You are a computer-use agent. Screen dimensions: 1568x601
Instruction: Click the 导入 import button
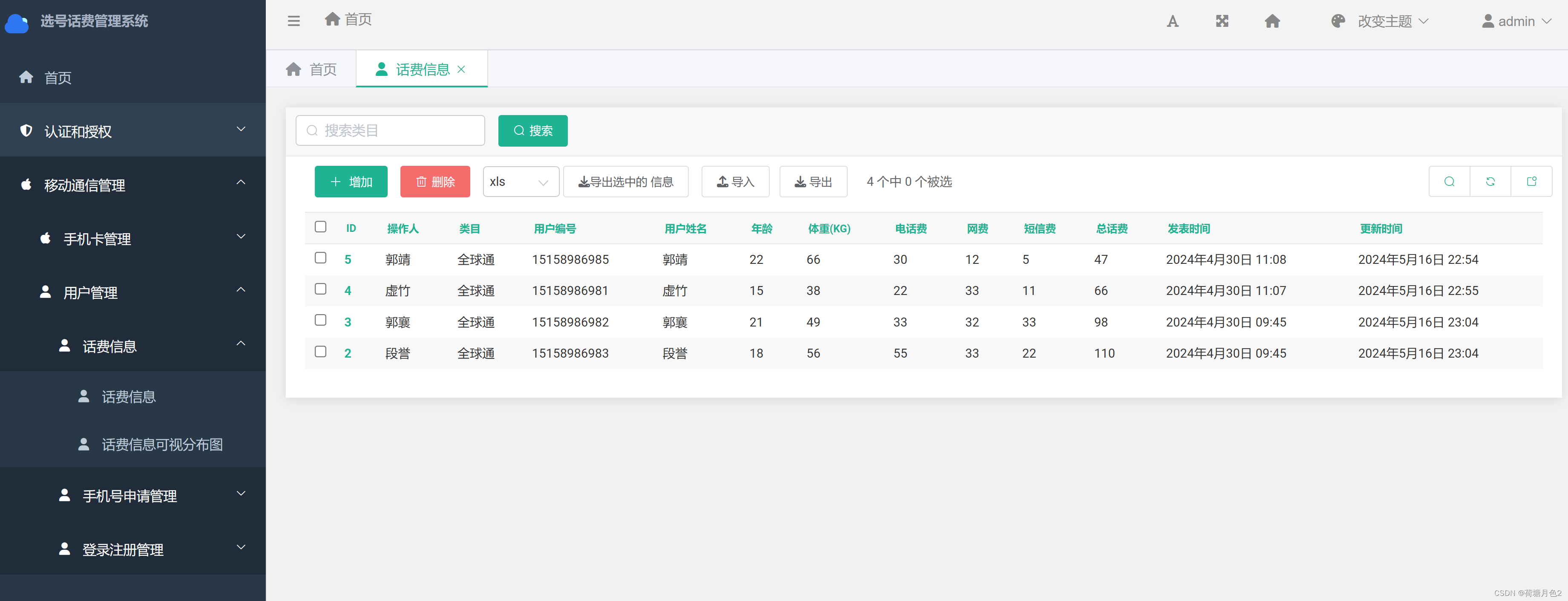point(735,182)
